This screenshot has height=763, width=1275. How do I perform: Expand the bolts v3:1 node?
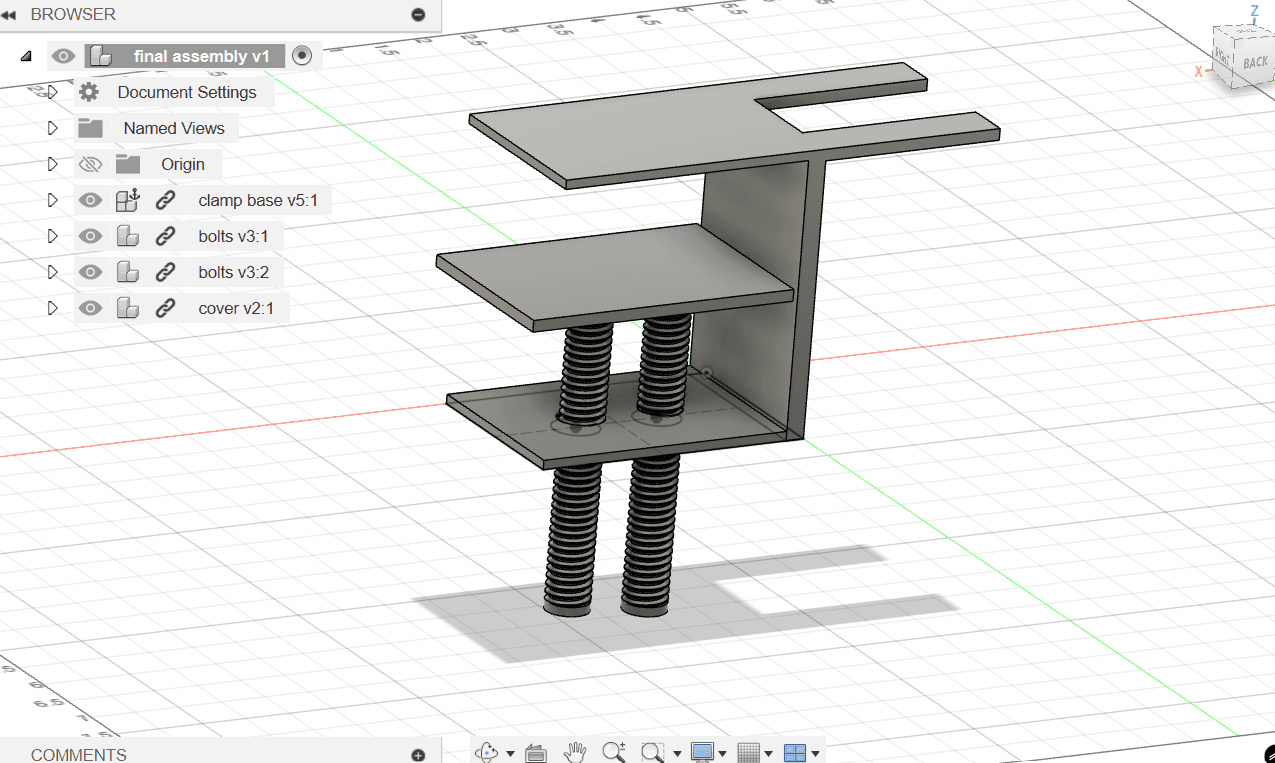coord(52,237)
